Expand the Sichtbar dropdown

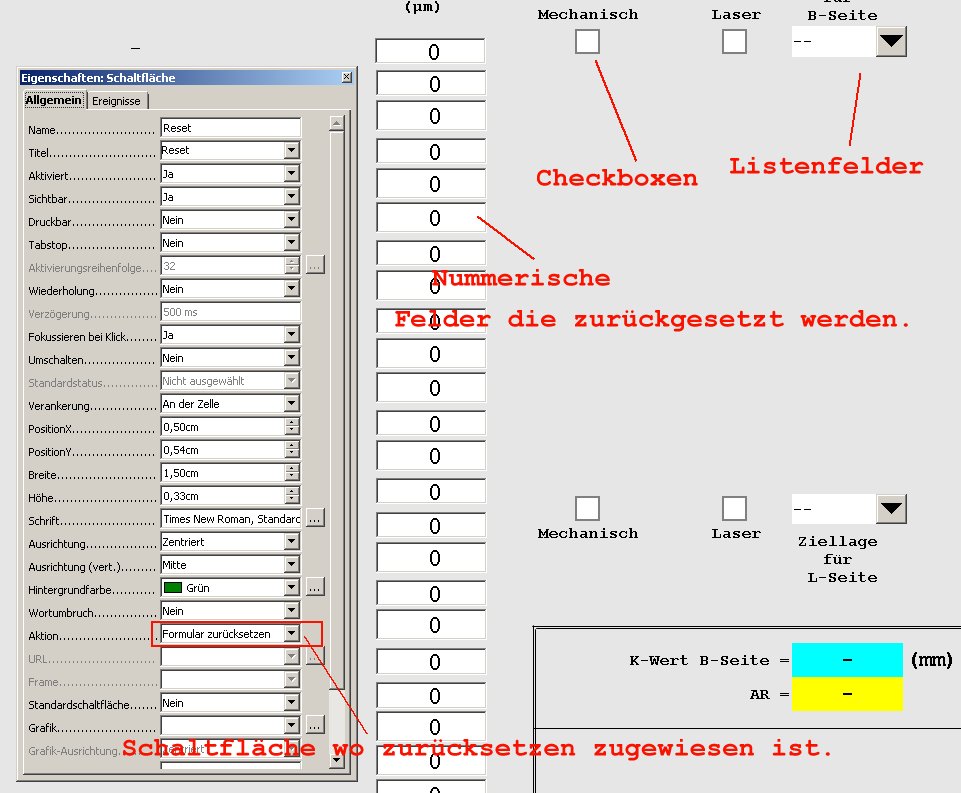(x=292, y=197)
